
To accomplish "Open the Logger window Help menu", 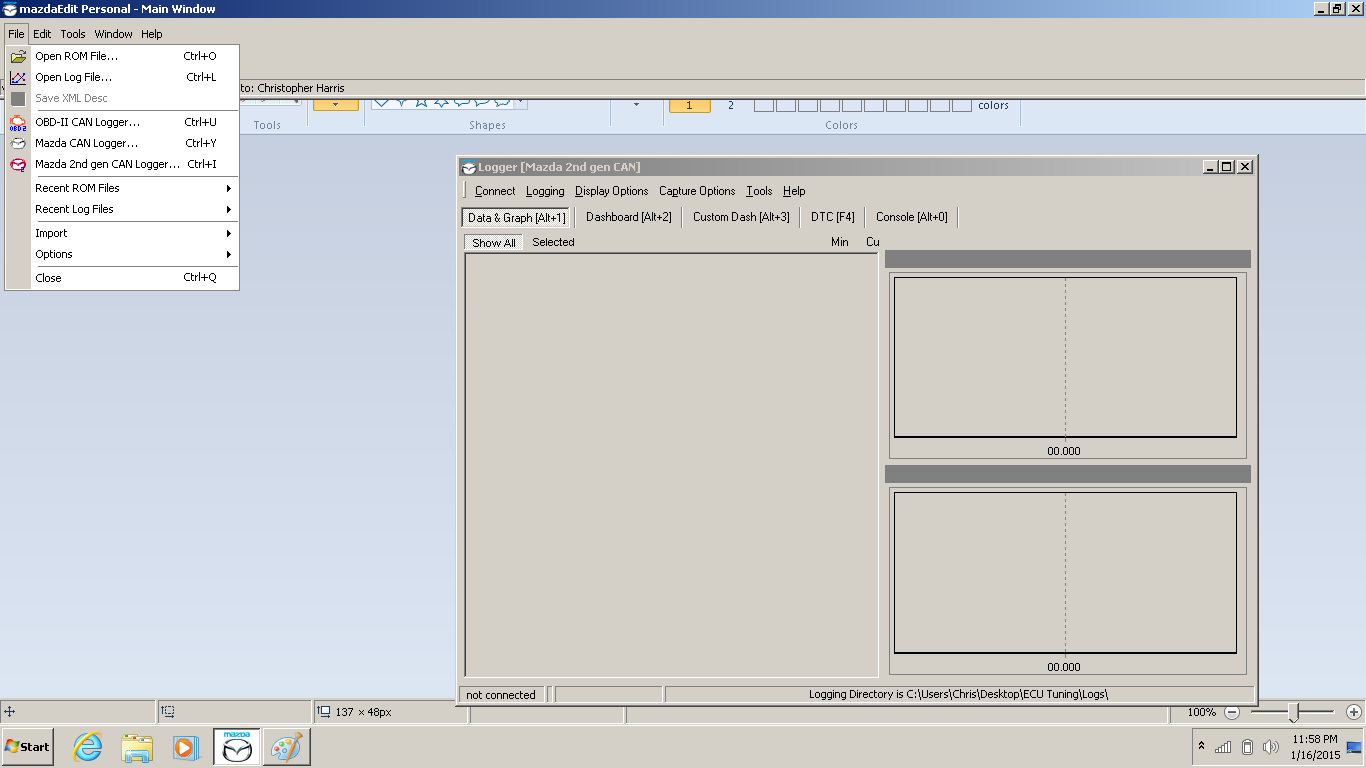I will click(794, 191).
